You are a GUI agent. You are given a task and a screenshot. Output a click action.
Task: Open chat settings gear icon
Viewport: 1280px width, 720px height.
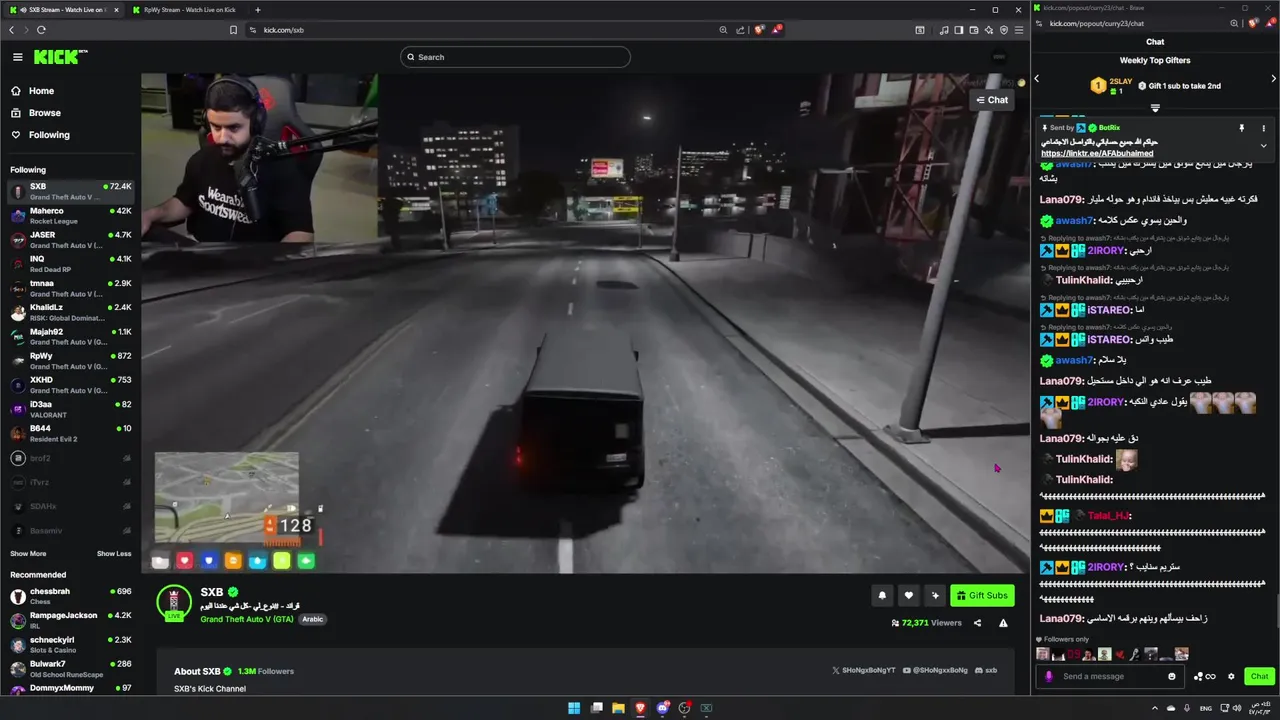[x=1231, y=676]
